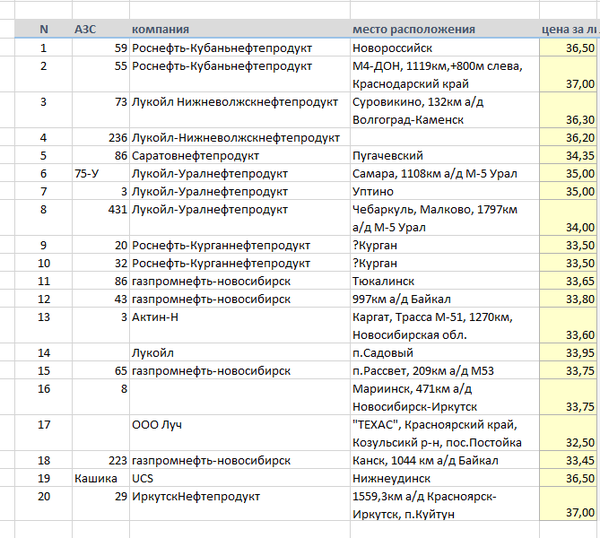The height and width of the screenshot is (538, 600).
Task: Select the 'Тюкалинск' cell
Action: (x=445, y=281)
